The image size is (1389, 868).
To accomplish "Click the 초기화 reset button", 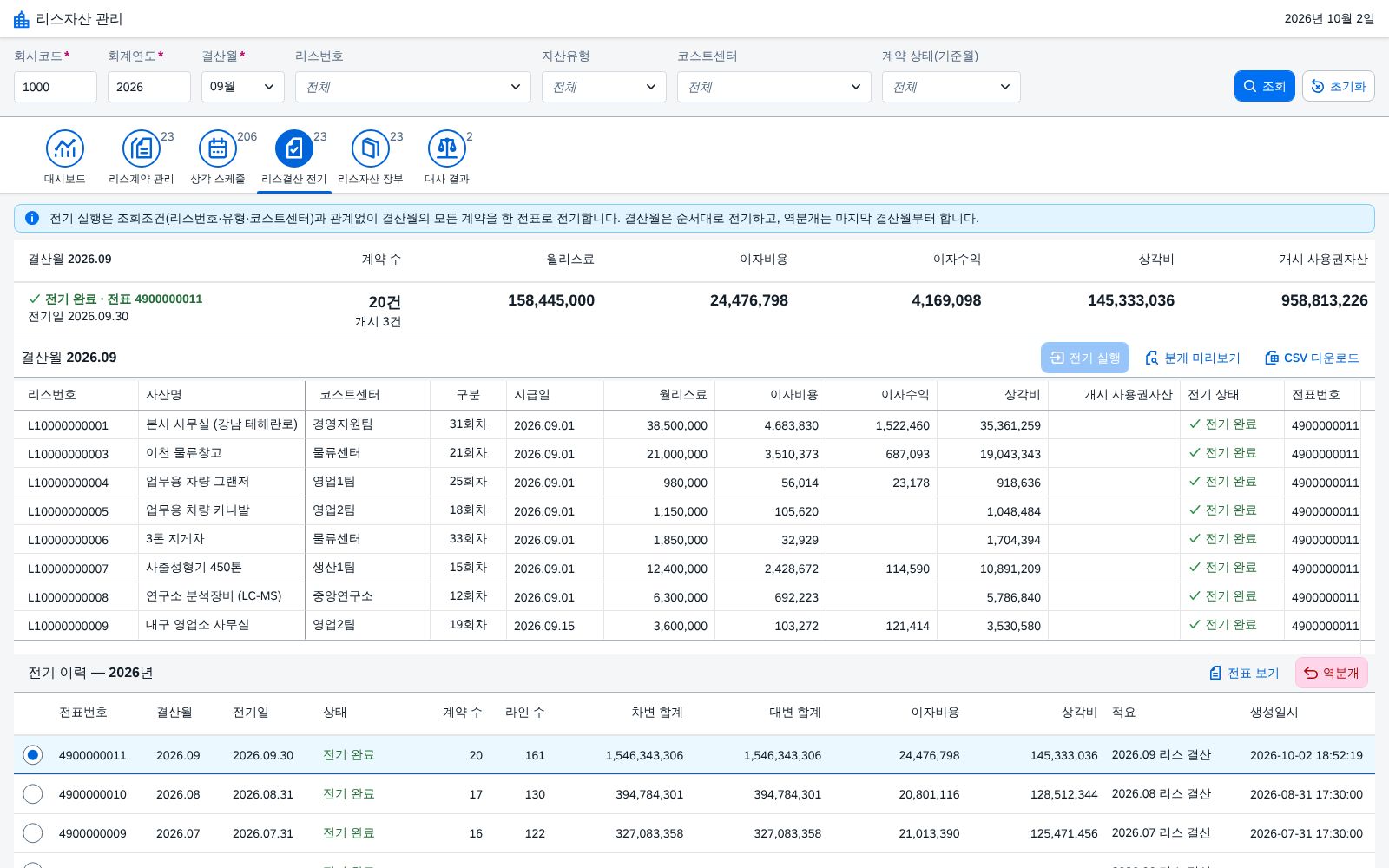I will tap(1338, 86).
